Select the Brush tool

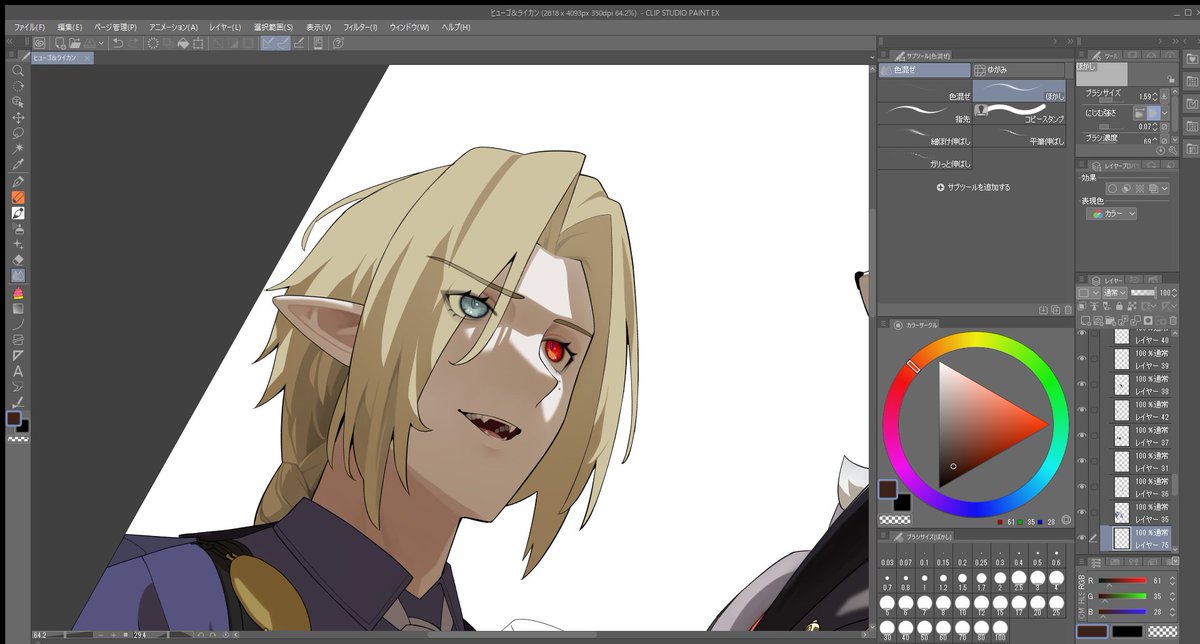[18, 213]
